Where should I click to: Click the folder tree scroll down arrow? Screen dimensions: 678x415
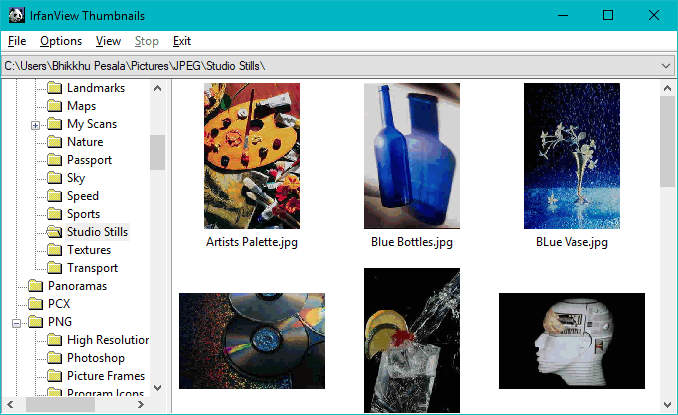[158, 388]
